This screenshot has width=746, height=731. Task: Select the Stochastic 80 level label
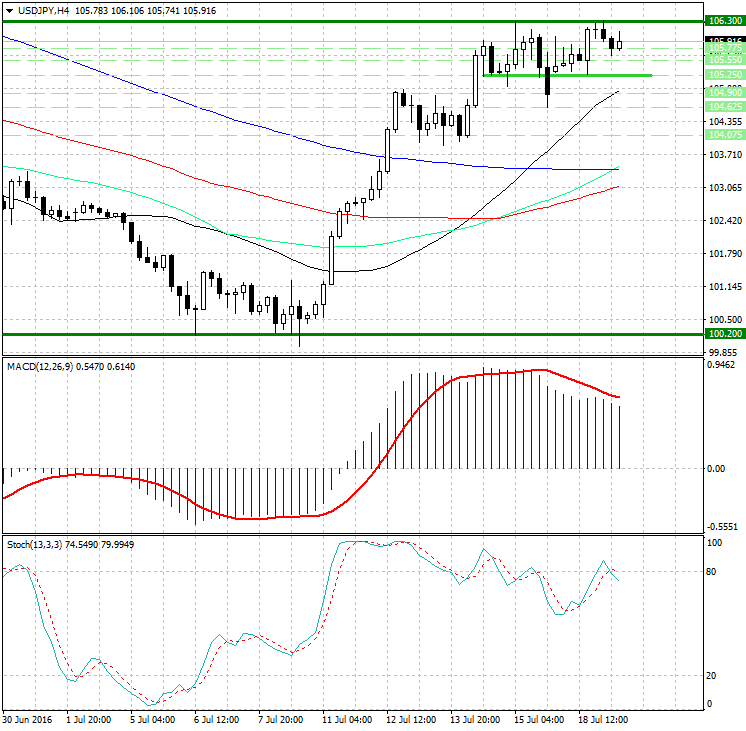pos(713,572)
